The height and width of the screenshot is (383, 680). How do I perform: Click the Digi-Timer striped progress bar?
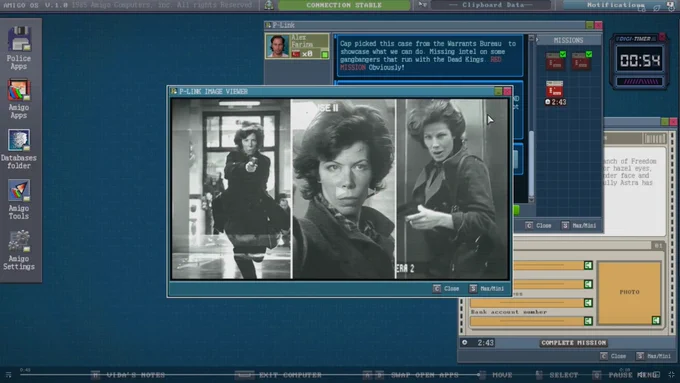click(x=640, y=82)
